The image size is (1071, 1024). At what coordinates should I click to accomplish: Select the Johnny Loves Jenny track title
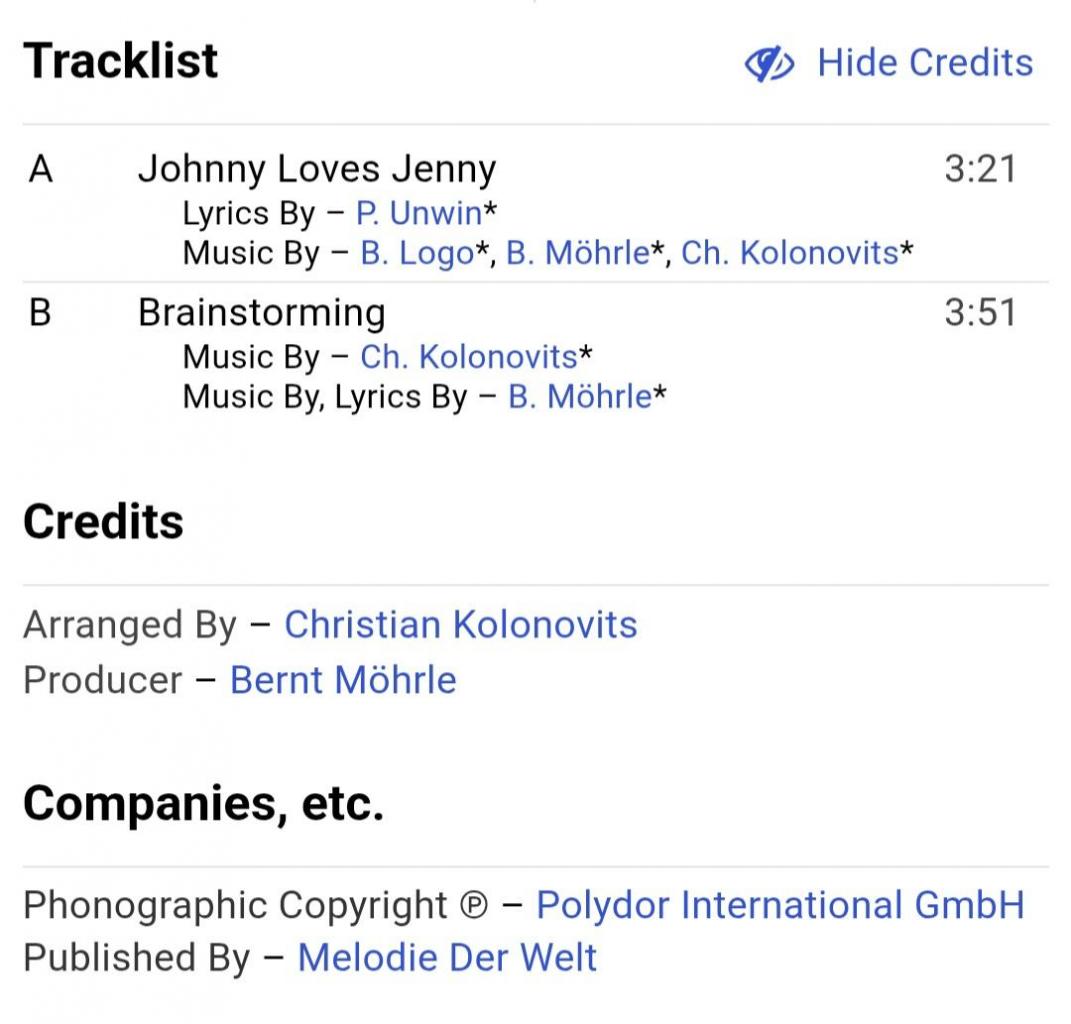coord(316,169)
